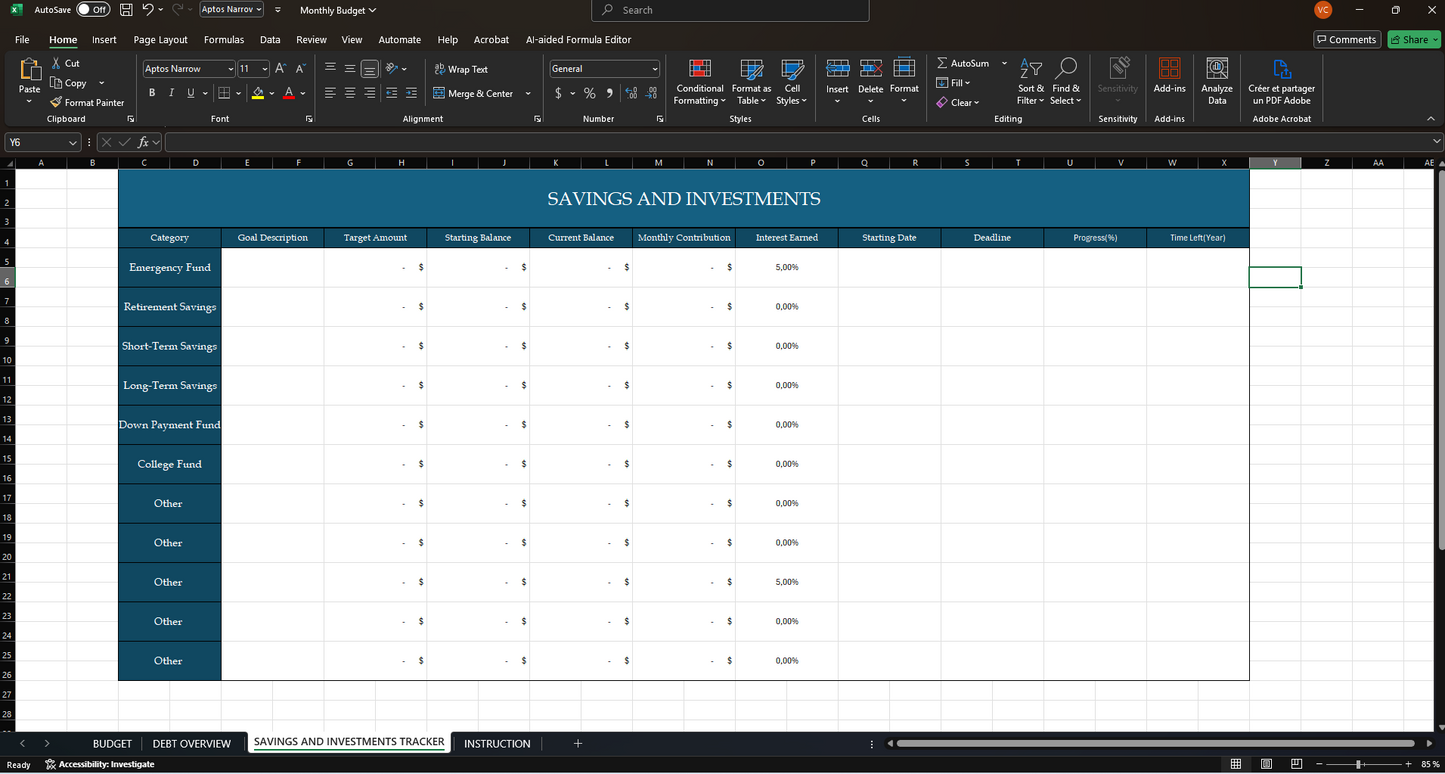This screenshot has width=1445, height=774.
Task: Open the Name Box dropdown for Y6
Action: point(72,143)
